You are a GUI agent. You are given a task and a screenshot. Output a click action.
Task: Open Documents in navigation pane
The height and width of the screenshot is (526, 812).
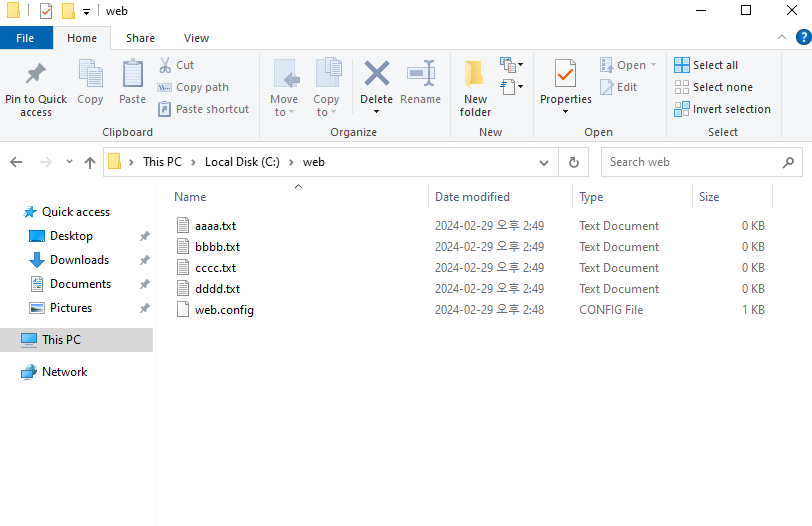point(80,284)
